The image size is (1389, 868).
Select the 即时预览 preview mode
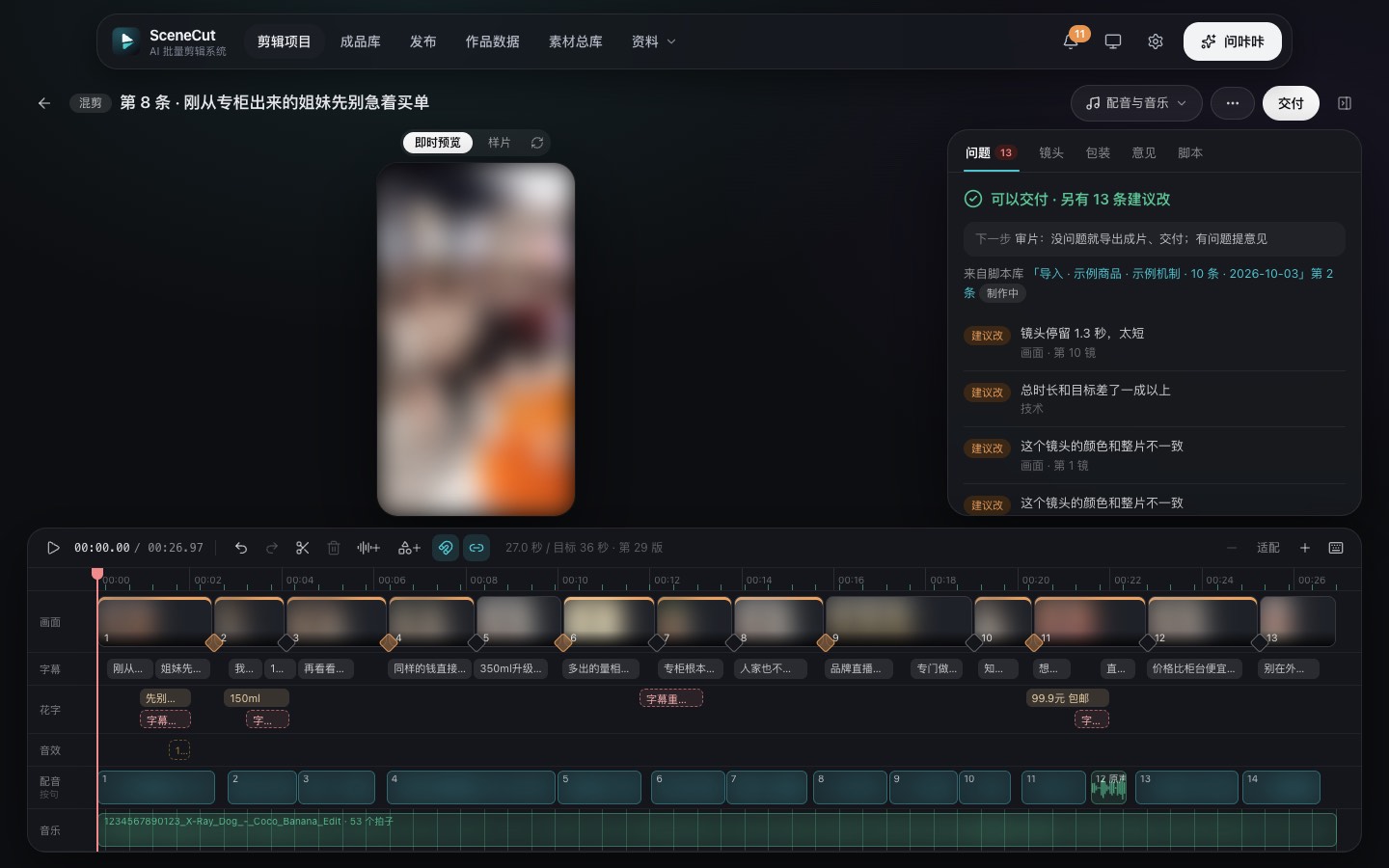tap(438, 143)
